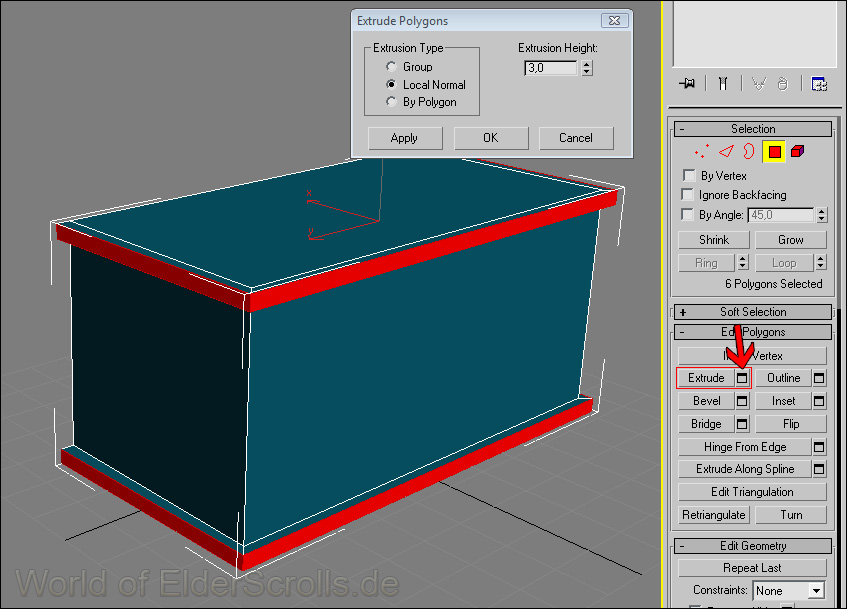Collapse the Edit Geometry rollout
Screen dimensions: 847x609
tap(752, 546)
